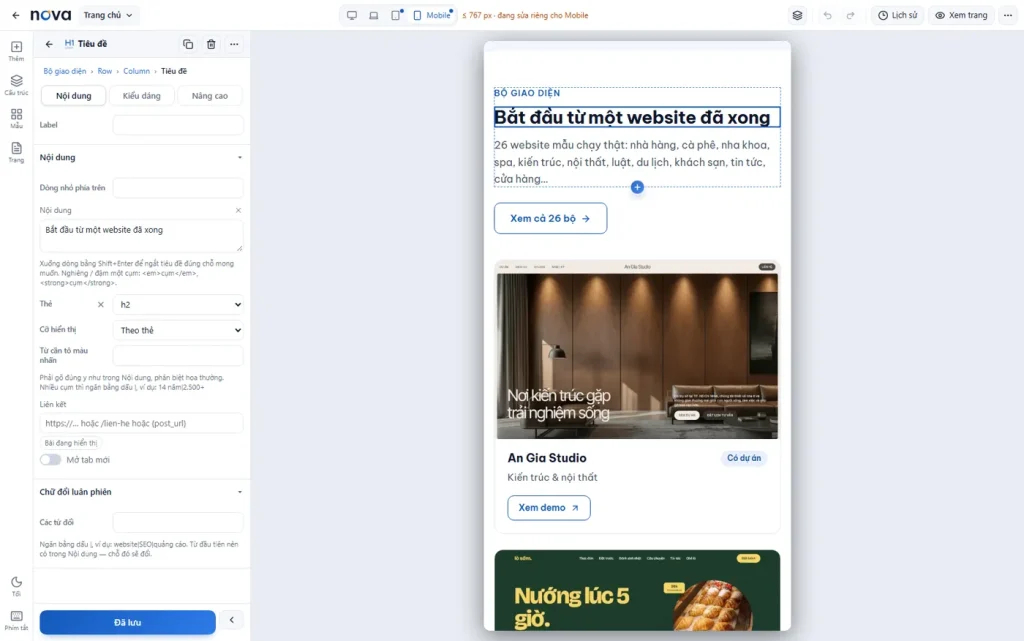The width and height of the screenshot is (1024, 641).
Task: Open Tiêu đề panel more options
Action: (x=234, y=44)
